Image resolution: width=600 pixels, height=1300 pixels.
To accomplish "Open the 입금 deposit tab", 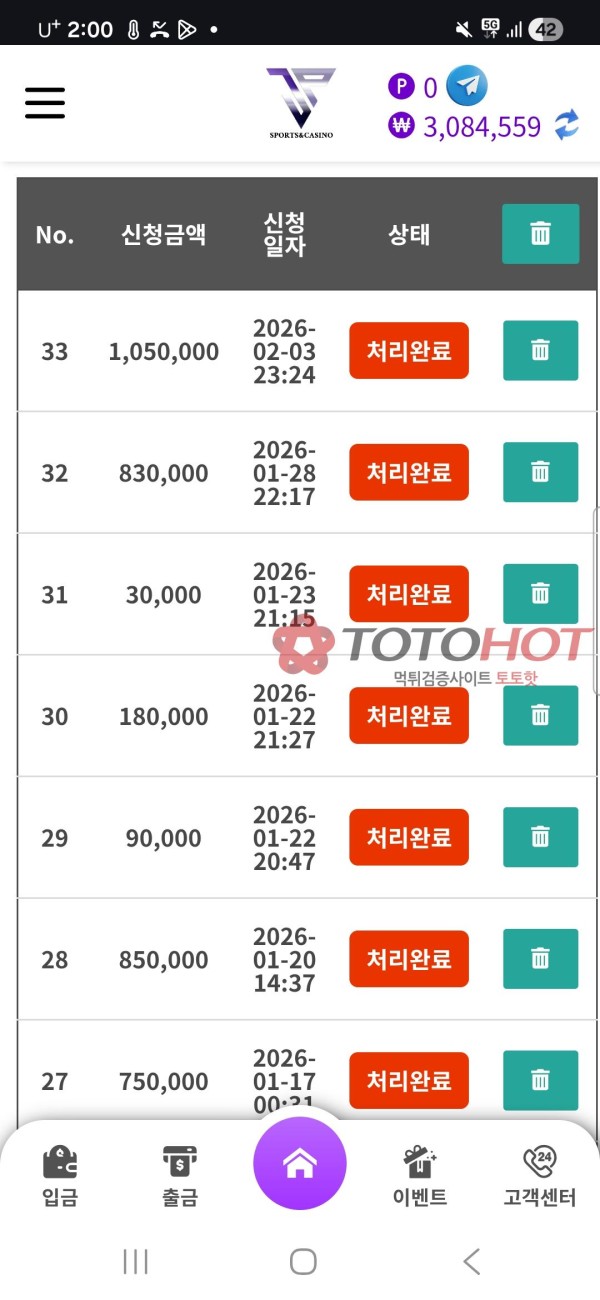I will 60,1176.
